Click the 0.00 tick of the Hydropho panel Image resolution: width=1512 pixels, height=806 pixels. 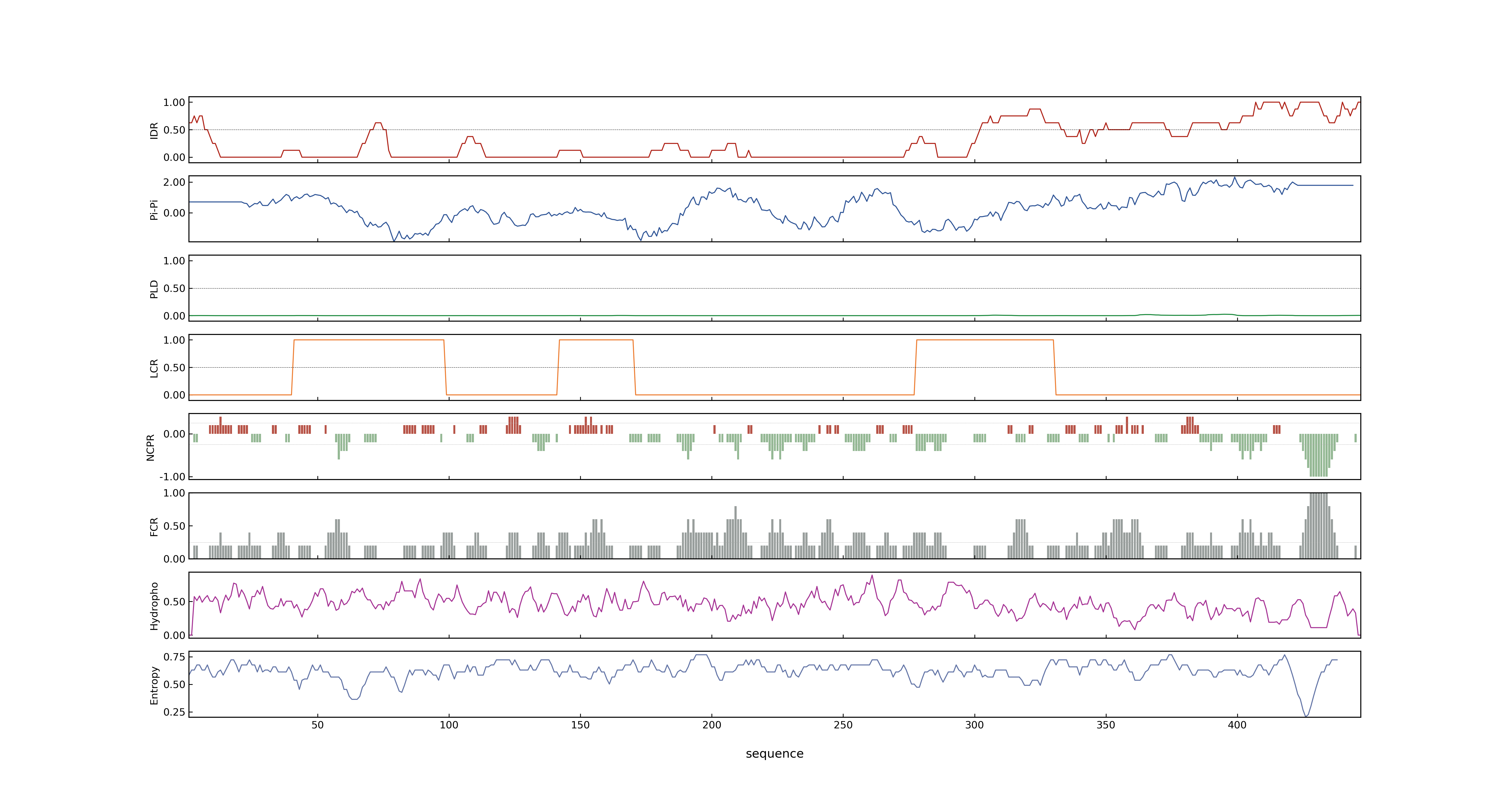click(x=174, y=635)
